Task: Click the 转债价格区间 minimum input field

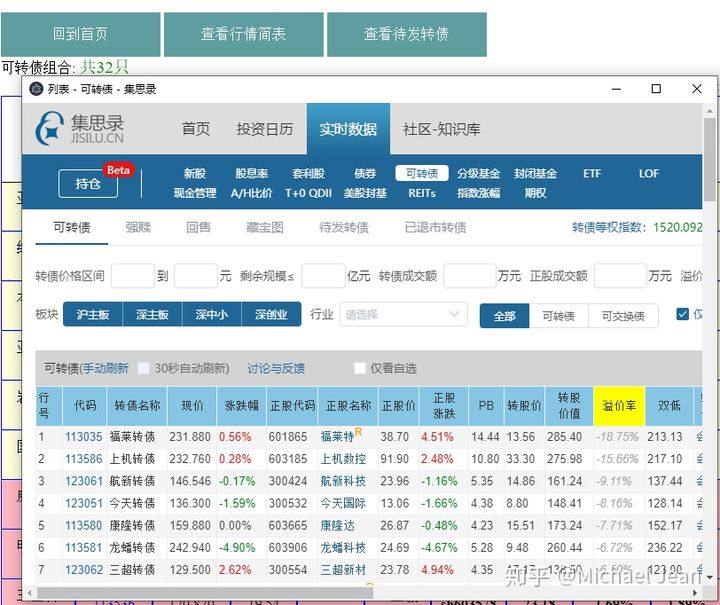Action: click(x=132, y=276)
